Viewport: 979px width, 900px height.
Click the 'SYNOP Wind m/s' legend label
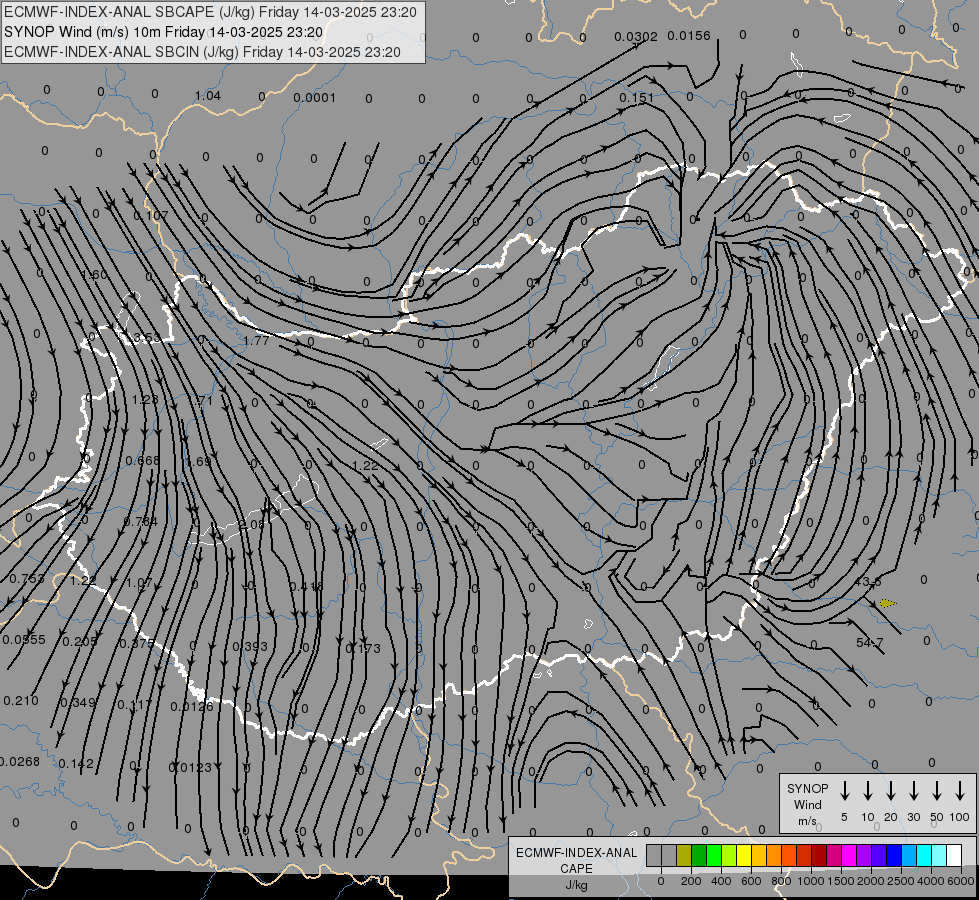pos(807,804)
